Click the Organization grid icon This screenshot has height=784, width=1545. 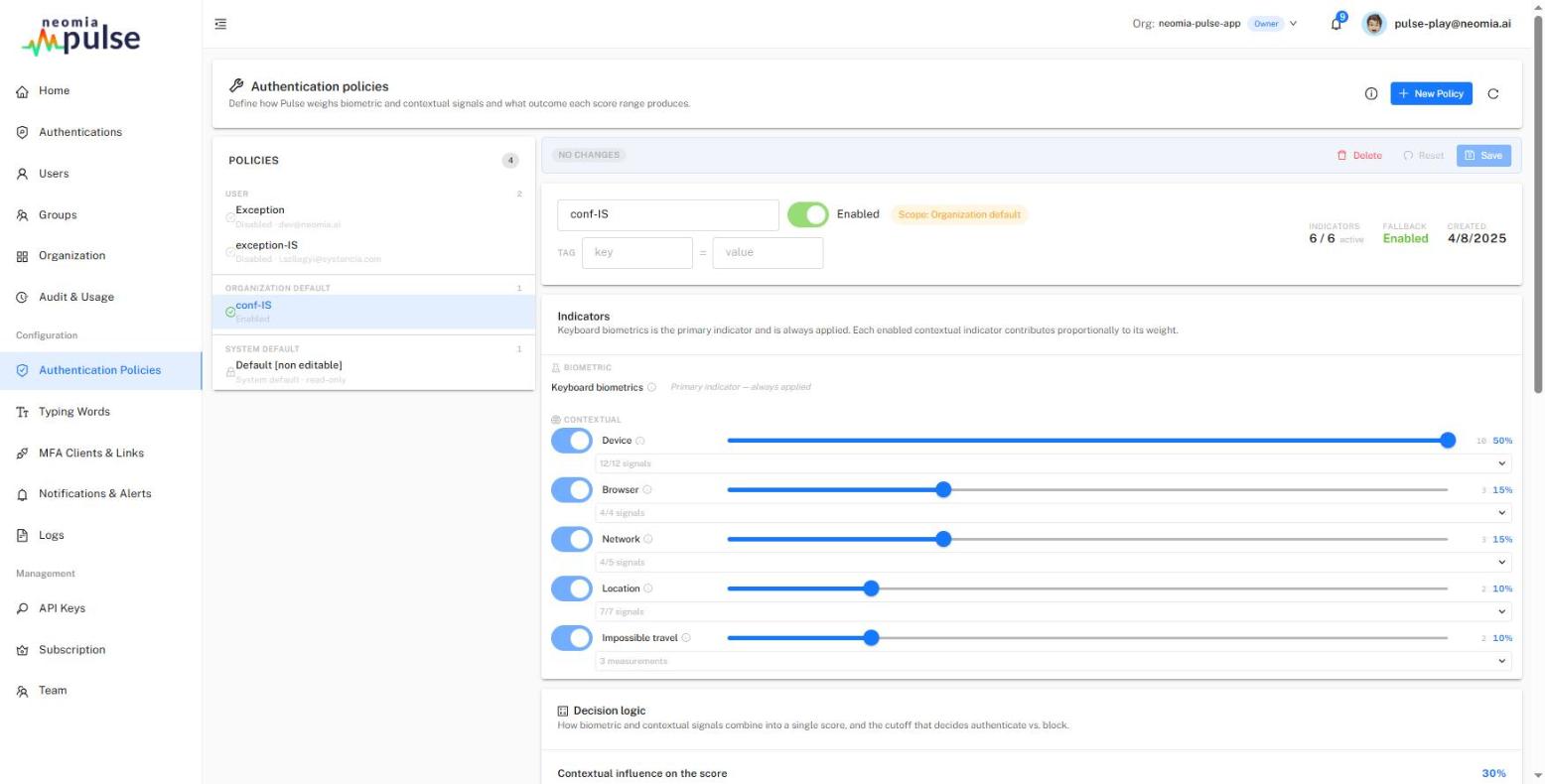pyautogui.click(x=22, y=256)
